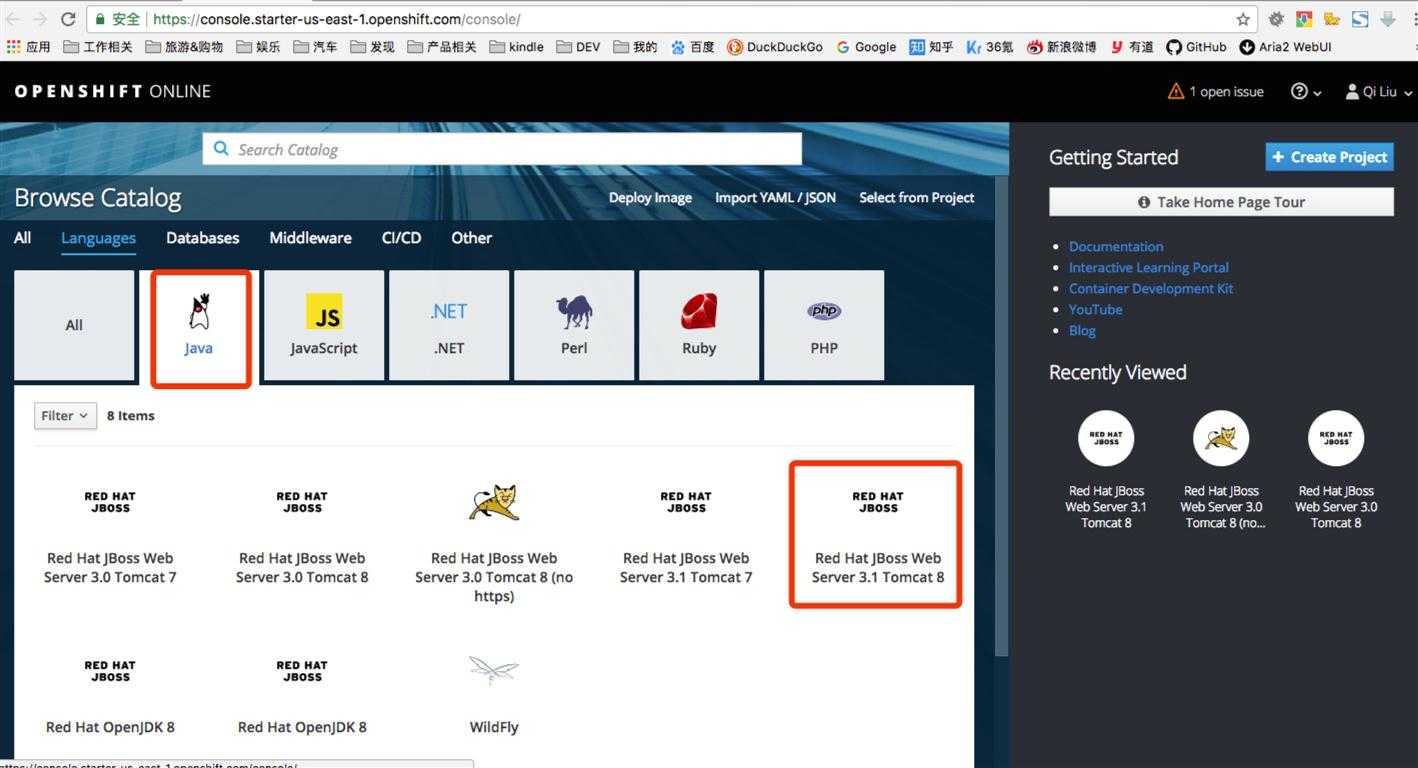Viewport: 1418px width, 768px height.
Task: Open recently viewed Tomcat 8 (no... item
Action: (x=1221, y=470)
